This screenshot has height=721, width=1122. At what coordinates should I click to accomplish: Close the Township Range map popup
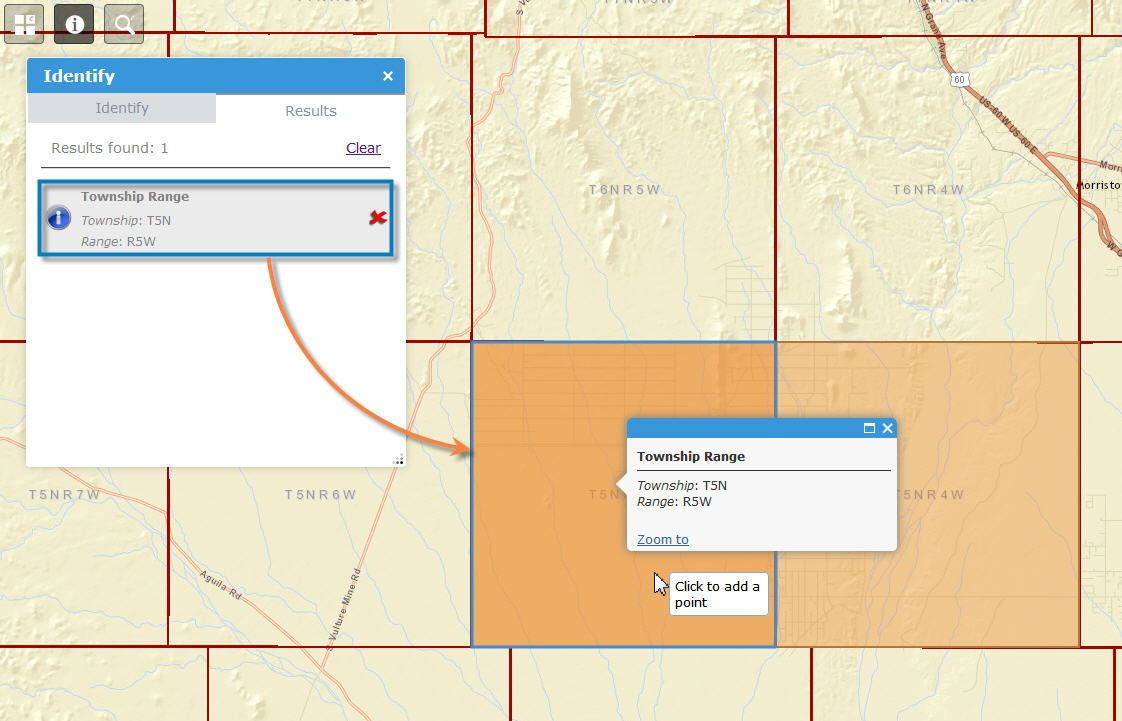pos(887,428)
